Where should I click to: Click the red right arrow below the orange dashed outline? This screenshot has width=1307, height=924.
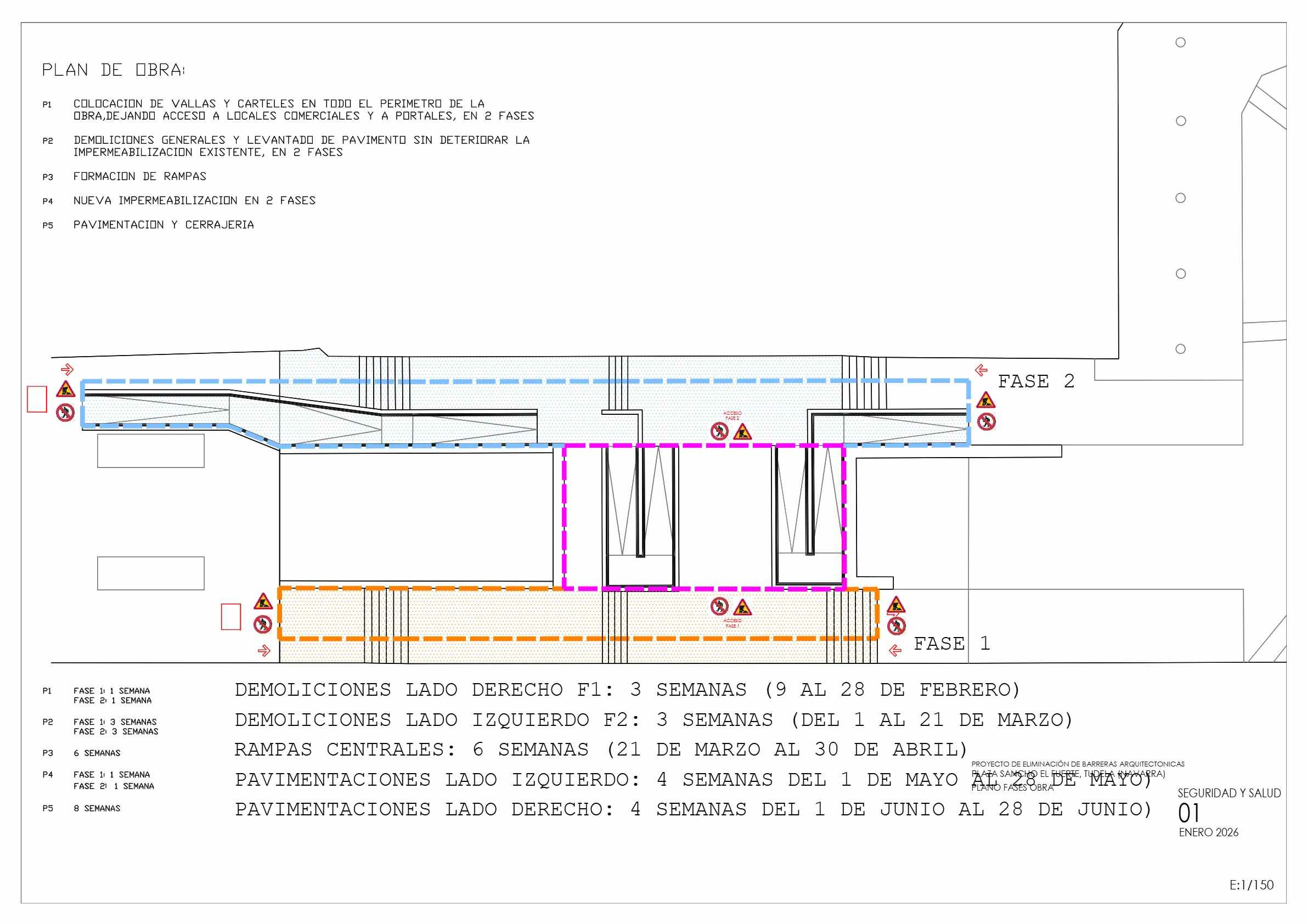263,651
